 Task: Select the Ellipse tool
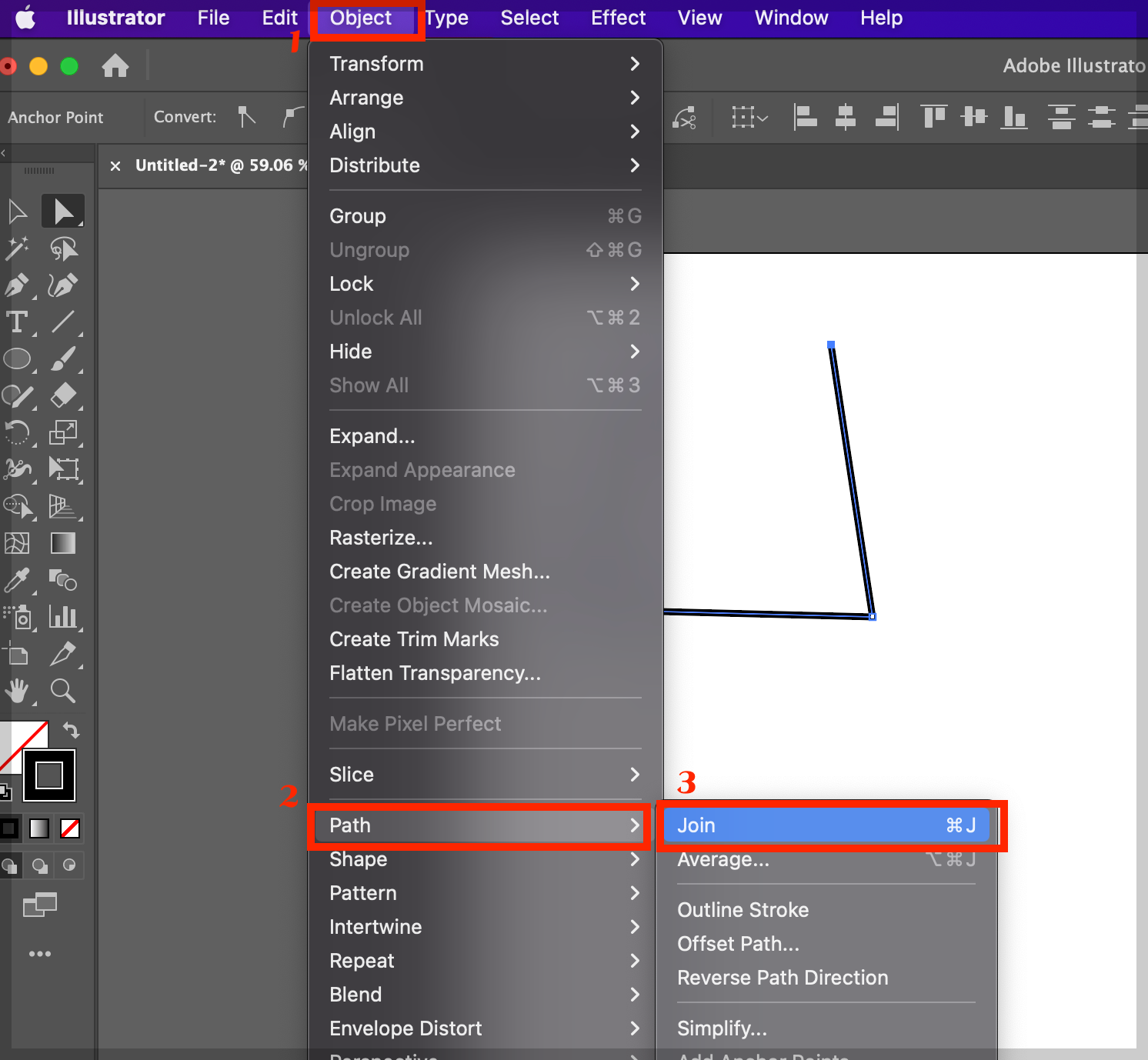17,358
